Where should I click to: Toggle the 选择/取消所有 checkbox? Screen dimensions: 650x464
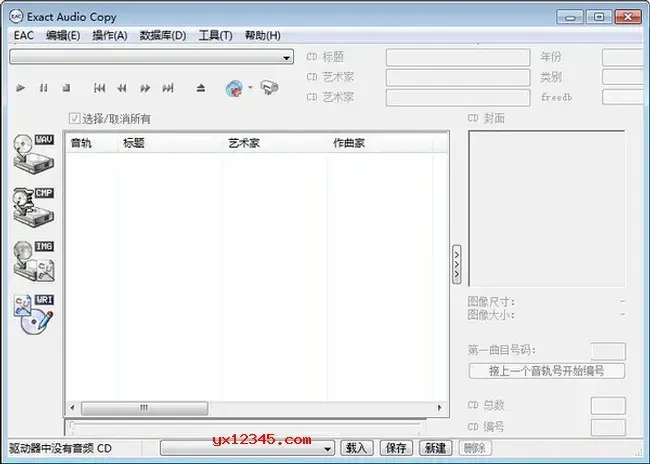(75, 119)
